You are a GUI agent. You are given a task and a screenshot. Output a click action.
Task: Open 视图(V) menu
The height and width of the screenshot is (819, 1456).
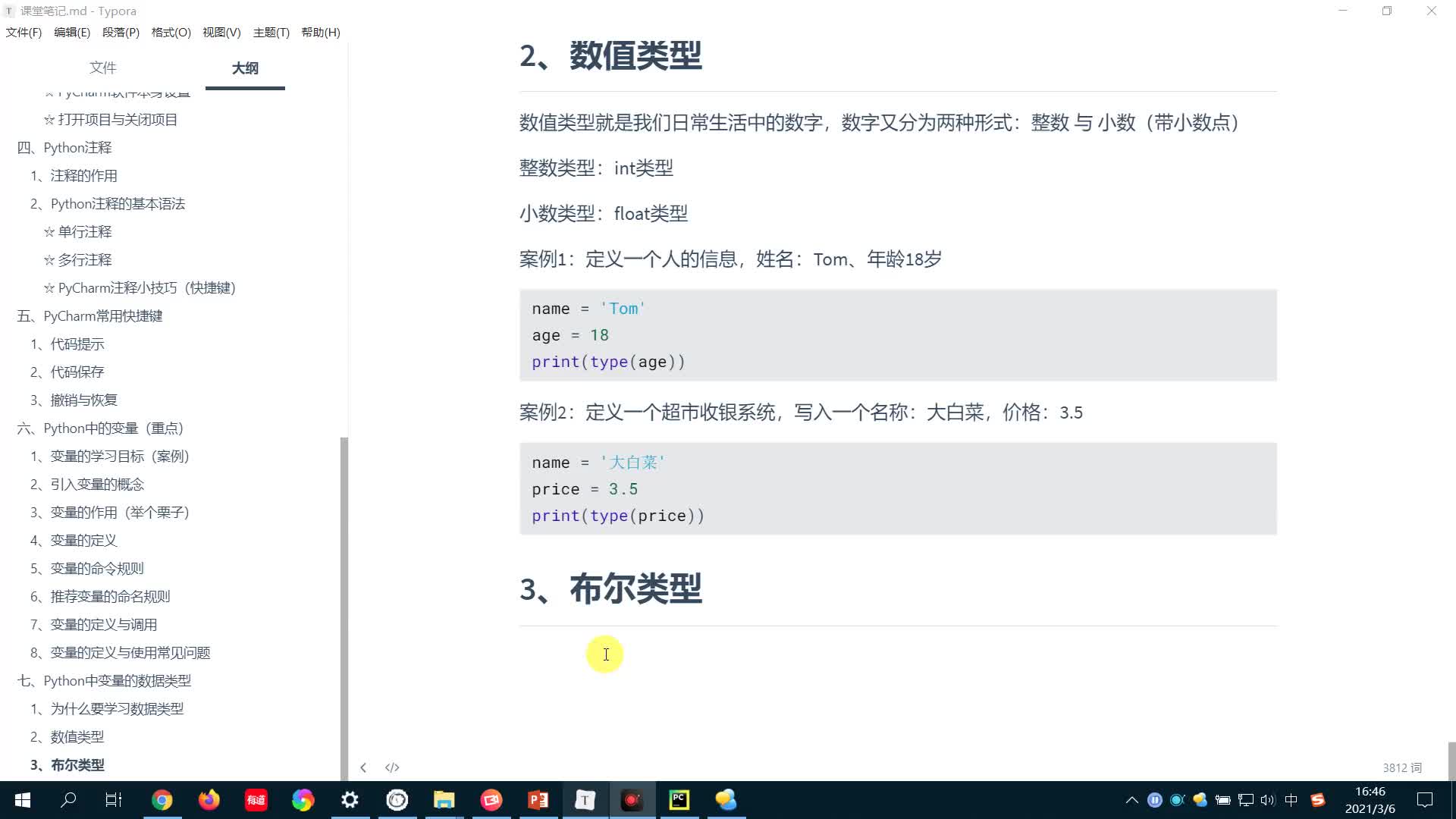[221, 33]
